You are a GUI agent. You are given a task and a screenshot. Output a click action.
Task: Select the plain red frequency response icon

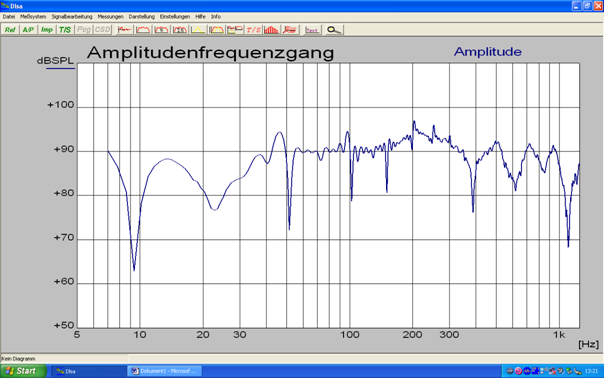point(143,30)
